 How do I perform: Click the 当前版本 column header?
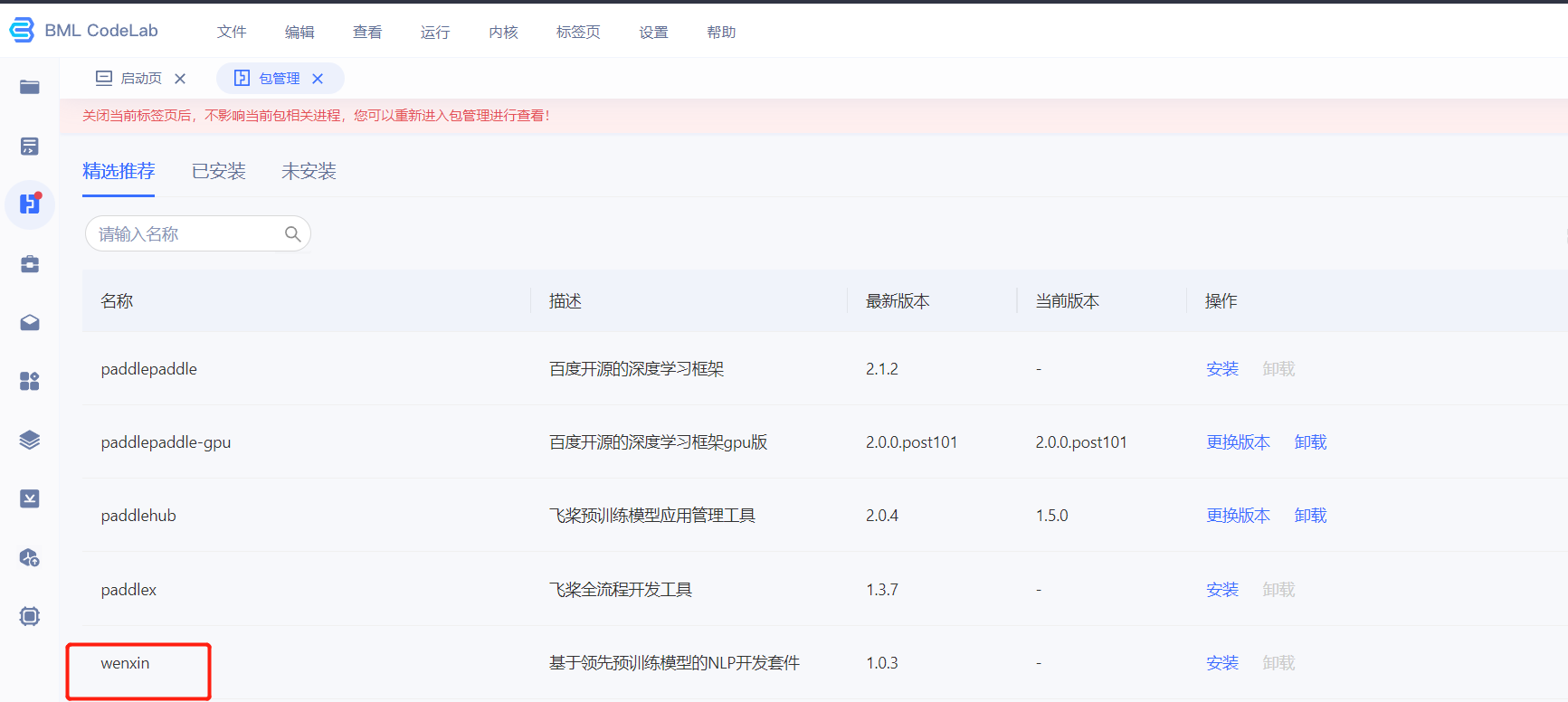pos(1068,301)
